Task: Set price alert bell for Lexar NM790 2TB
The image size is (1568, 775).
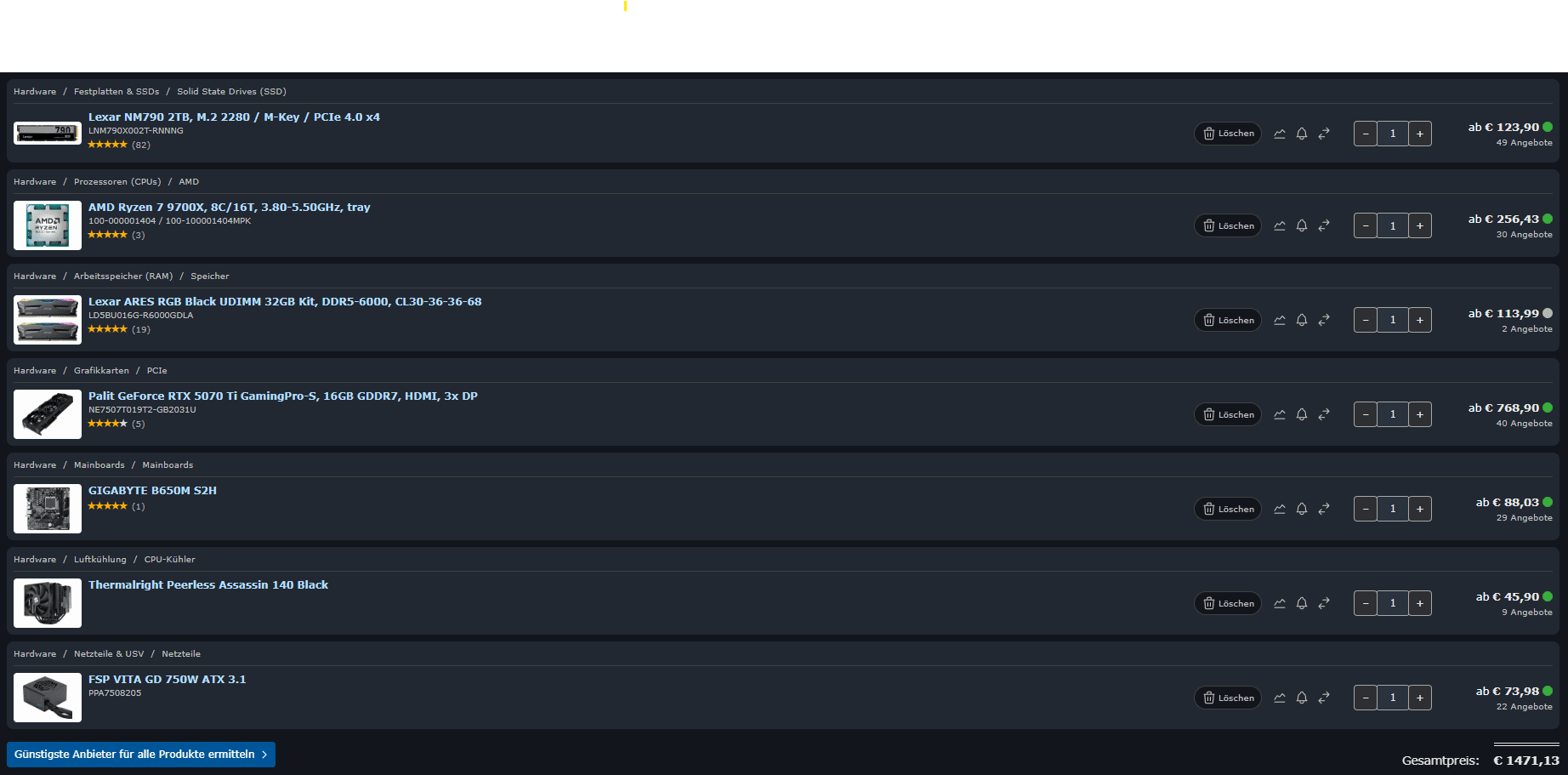Action: [1302, 134]
